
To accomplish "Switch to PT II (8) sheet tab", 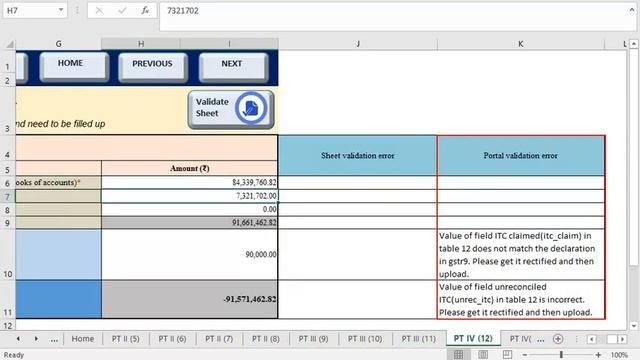I will 266,339.
